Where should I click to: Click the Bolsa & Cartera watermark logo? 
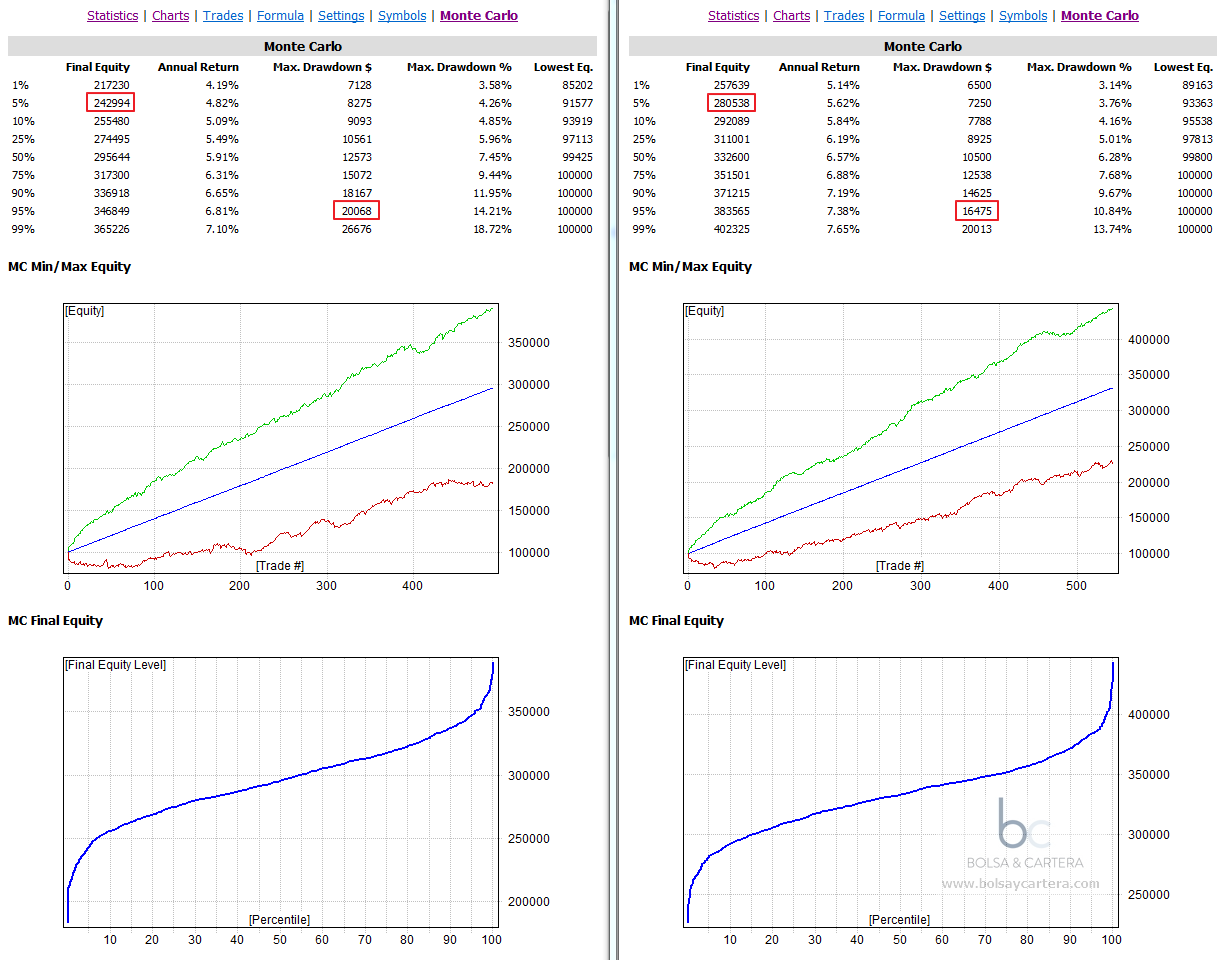pos(1024,833)
